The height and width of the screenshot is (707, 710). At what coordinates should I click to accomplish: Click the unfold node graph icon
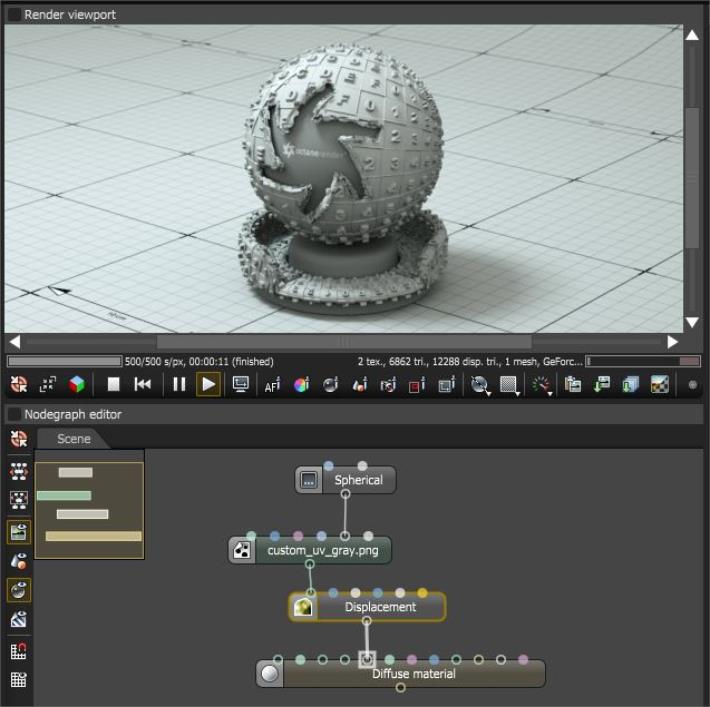click(19, 471)
